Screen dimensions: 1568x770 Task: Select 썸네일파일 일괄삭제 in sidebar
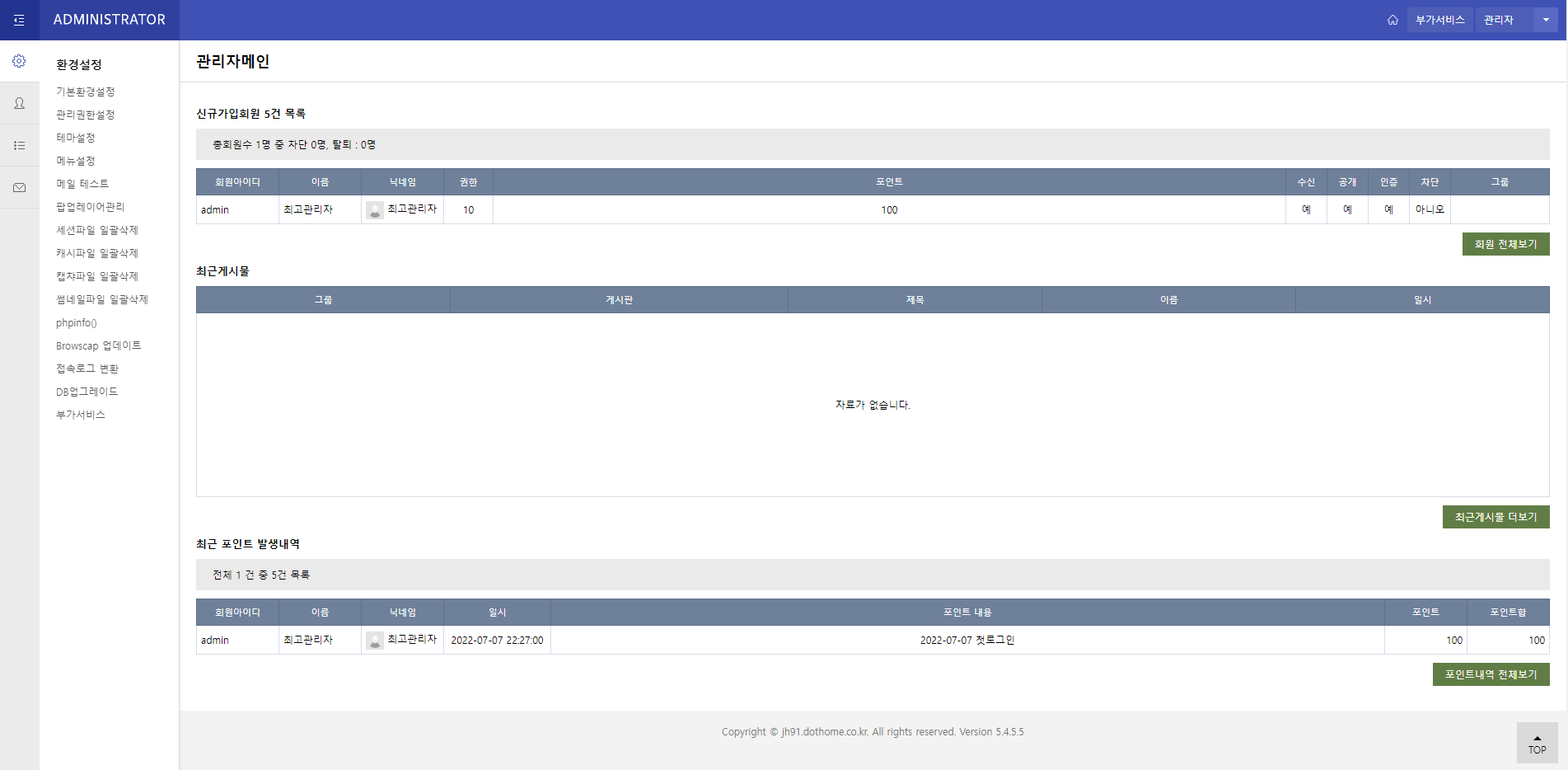[x=102, y=299]
